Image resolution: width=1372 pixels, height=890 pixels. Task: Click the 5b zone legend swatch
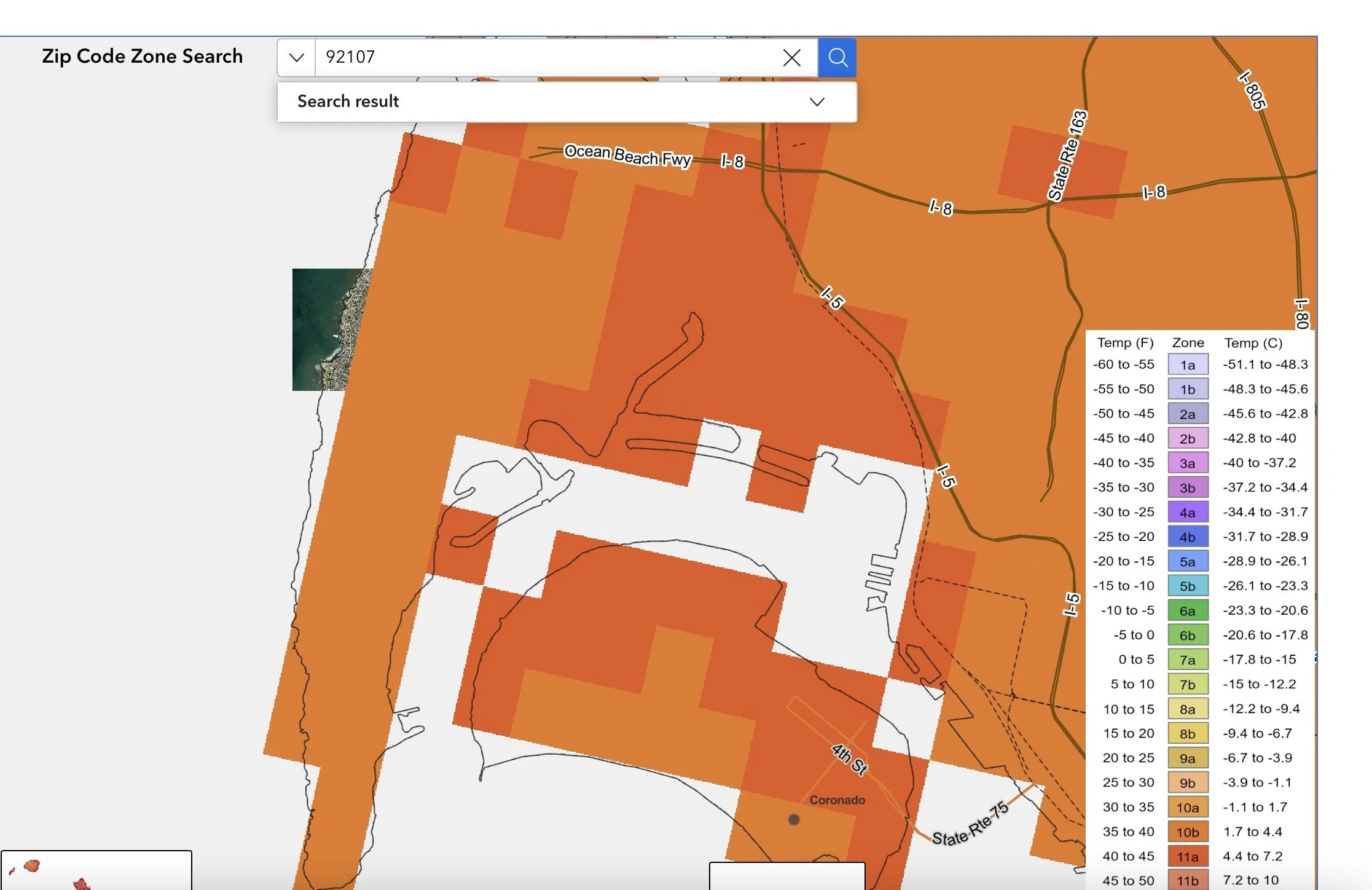1188,586
